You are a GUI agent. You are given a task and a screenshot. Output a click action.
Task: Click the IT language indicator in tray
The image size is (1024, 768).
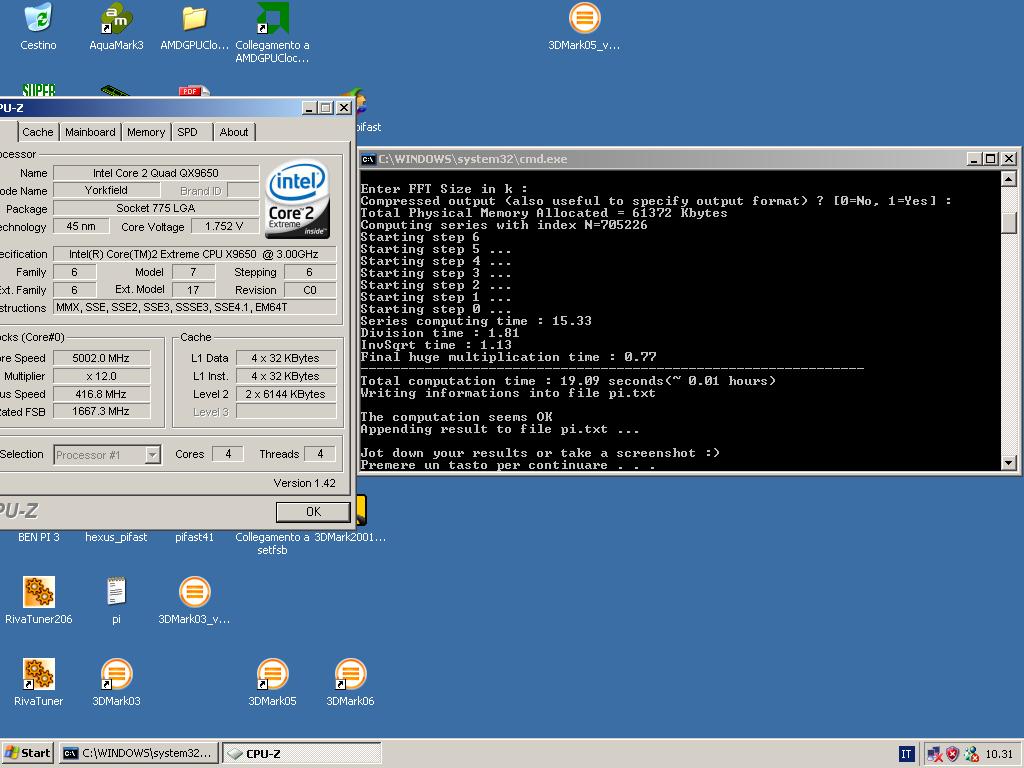[x=906, y=754]
